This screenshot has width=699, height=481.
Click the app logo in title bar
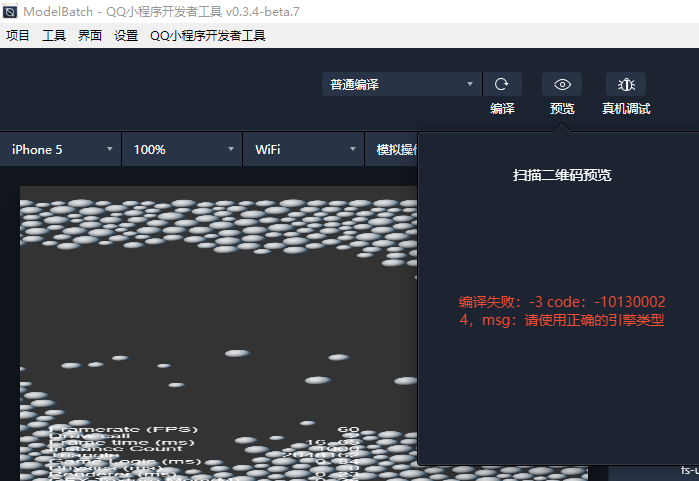tap(10, 11)
